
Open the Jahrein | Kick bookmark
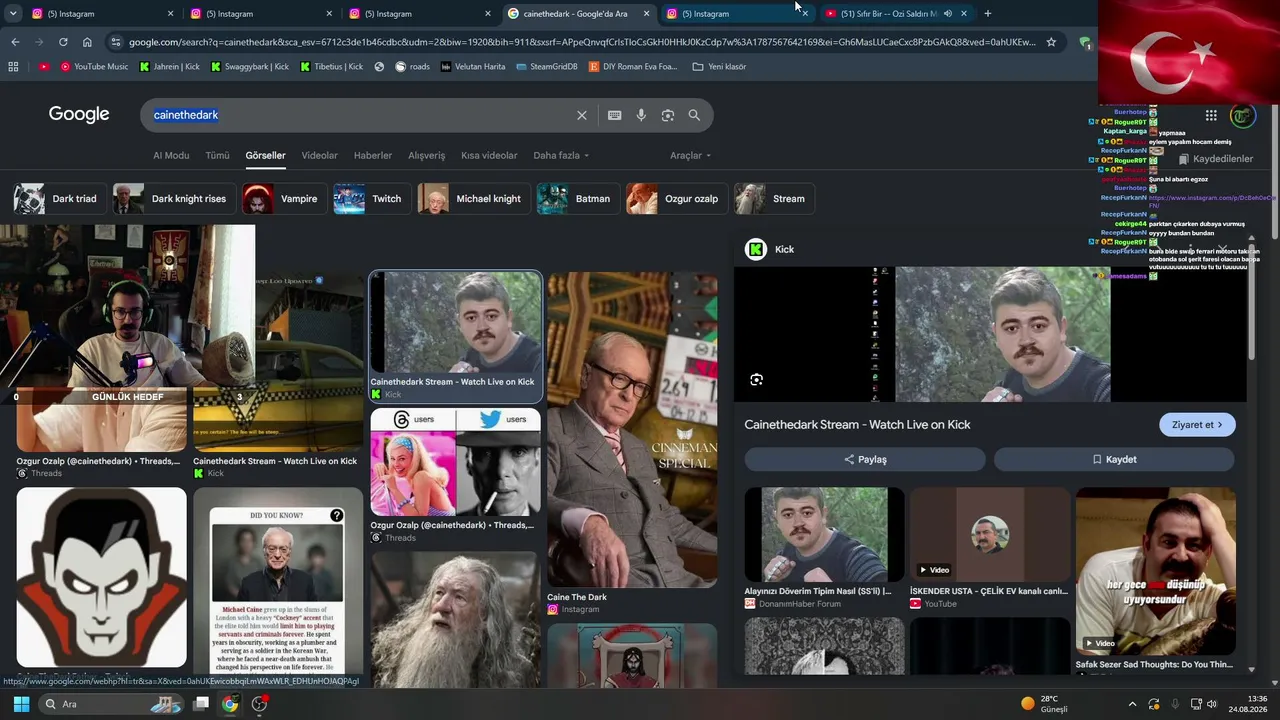point(171,67)
